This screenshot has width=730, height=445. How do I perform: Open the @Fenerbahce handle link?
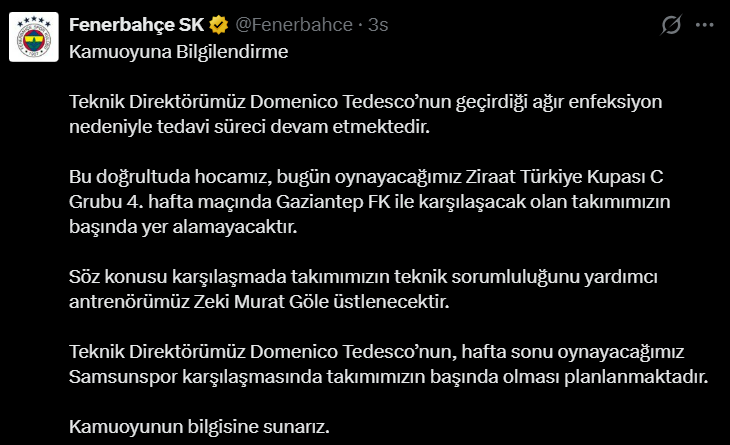[x=294, y=25]
